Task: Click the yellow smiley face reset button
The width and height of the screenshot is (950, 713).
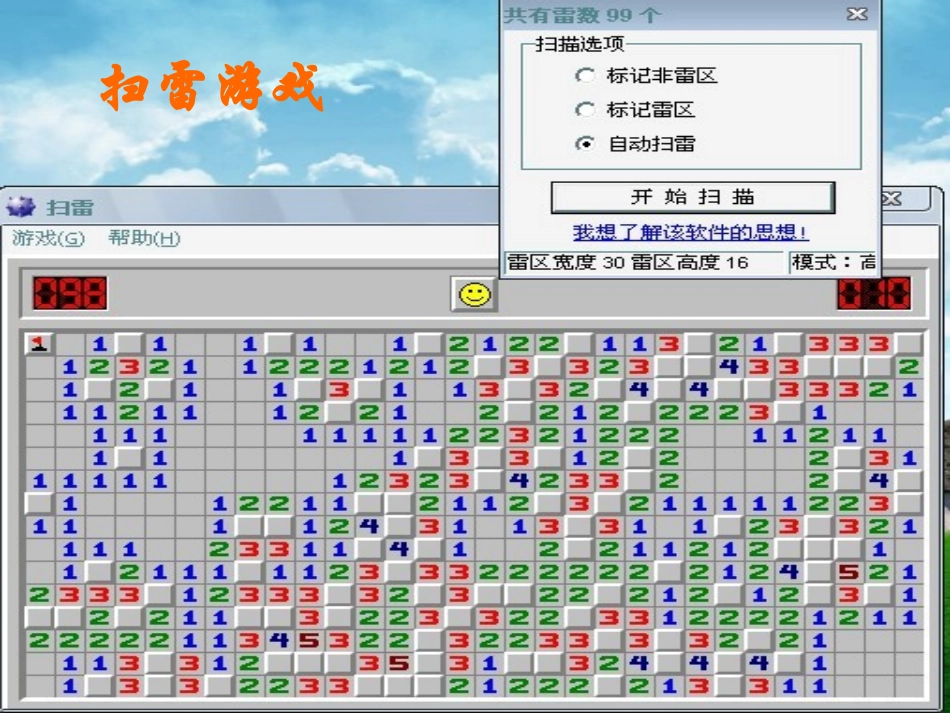Action: (474, 295)
